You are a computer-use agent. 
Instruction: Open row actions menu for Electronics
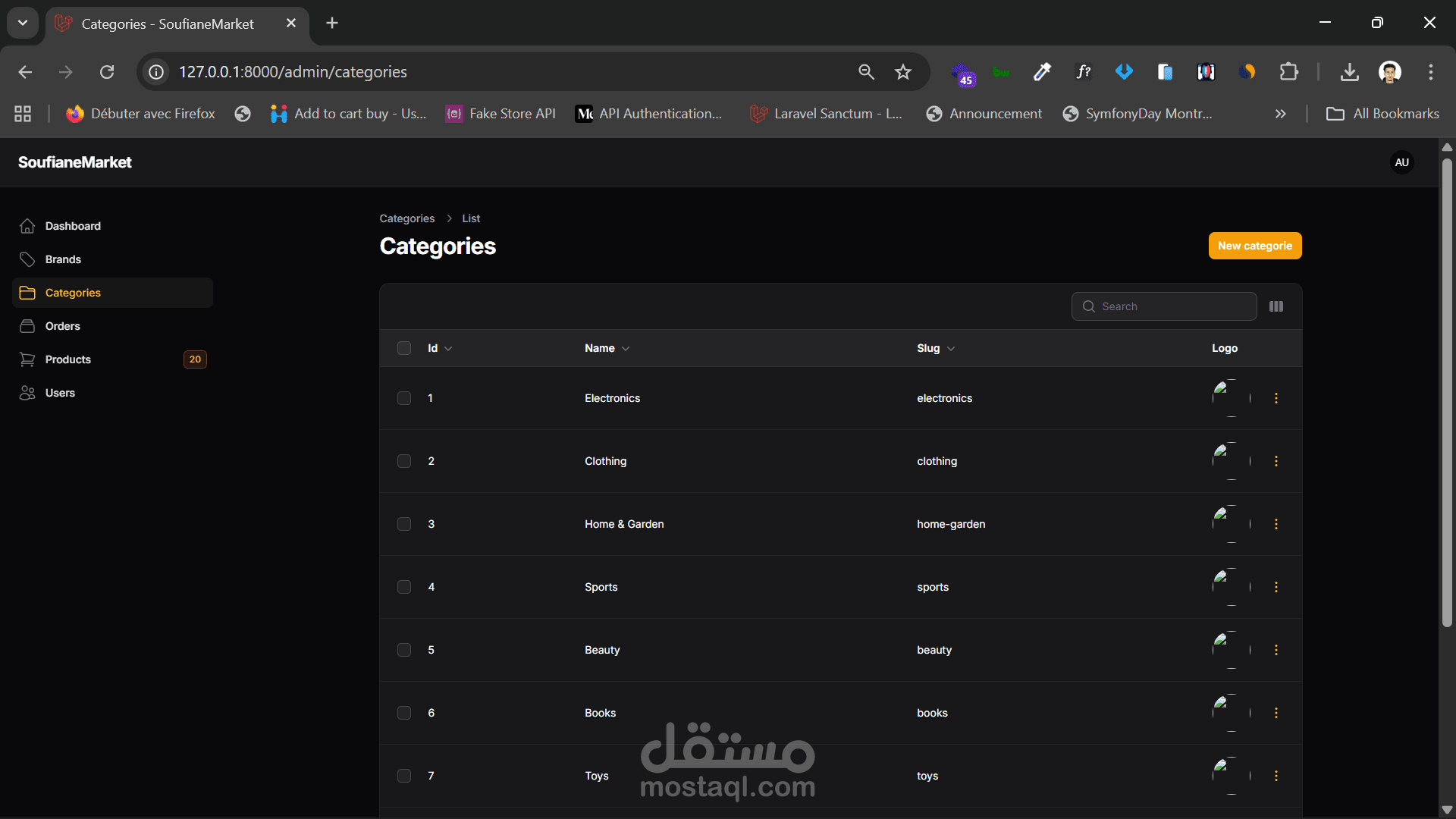click(1276, 398)
